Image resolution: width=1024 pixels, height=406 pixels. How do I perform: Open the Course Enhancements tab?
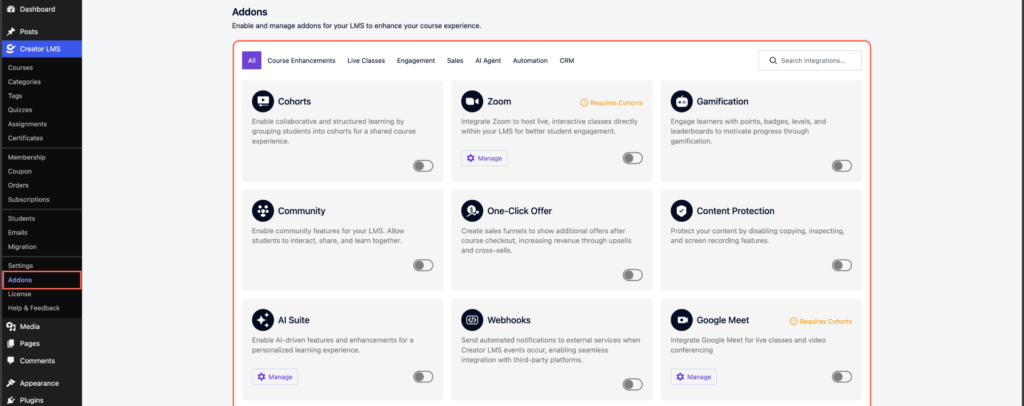[x=301, y=61]
